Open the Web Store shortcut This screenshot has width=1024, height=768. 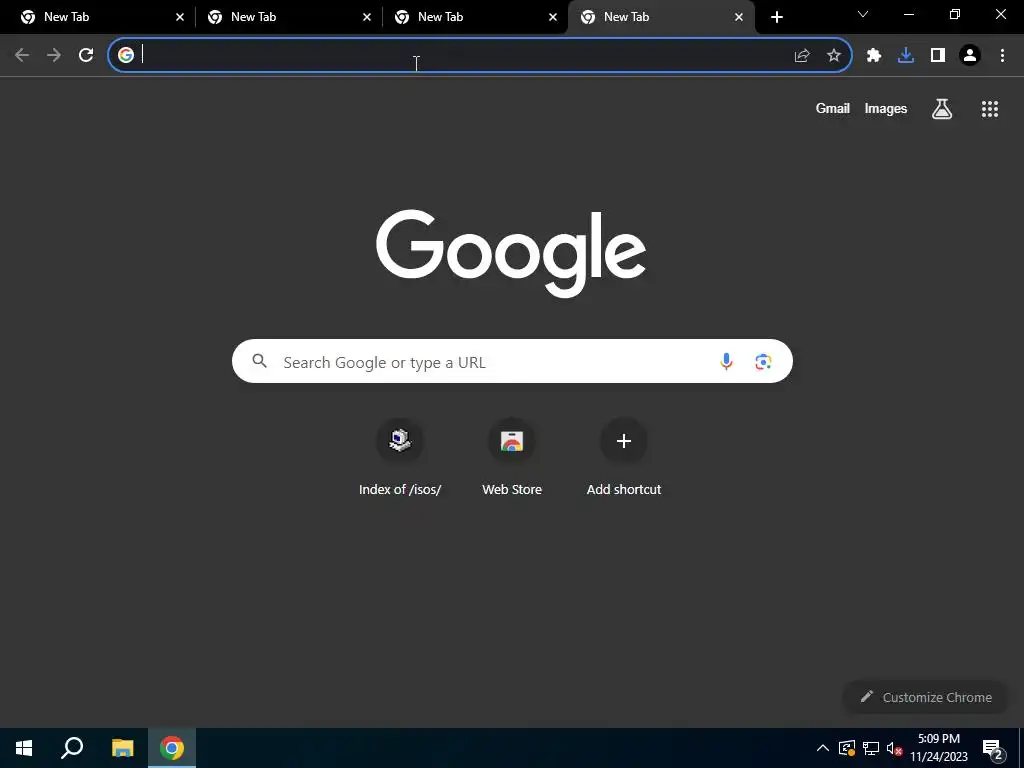click(x=512, y=457)
